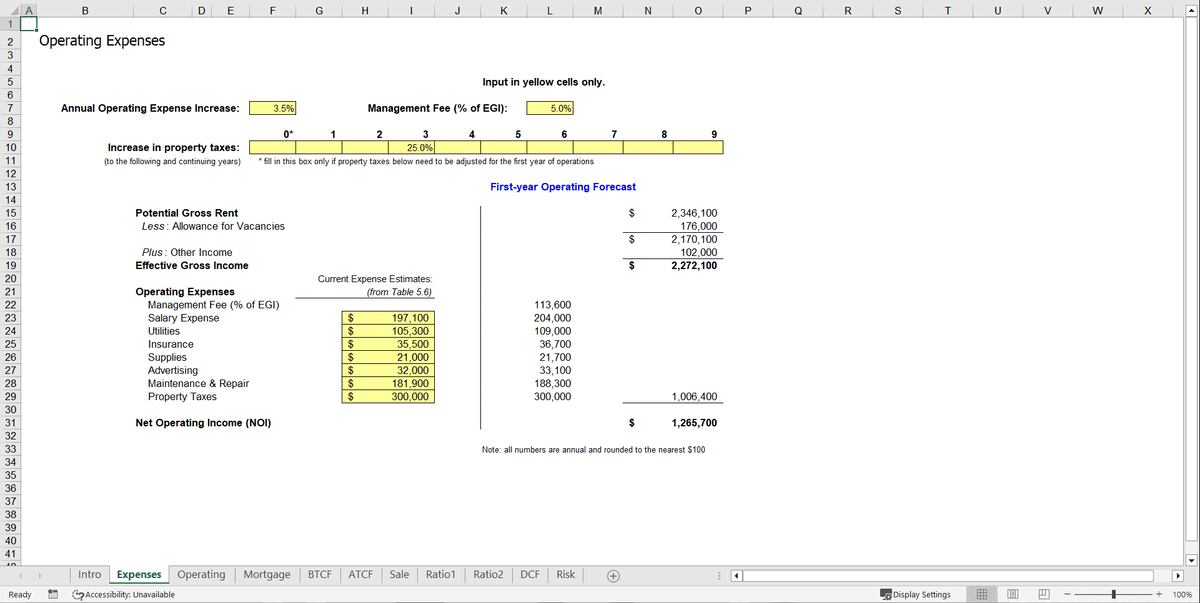Click the 100% zoom level button

(1183, 593)
